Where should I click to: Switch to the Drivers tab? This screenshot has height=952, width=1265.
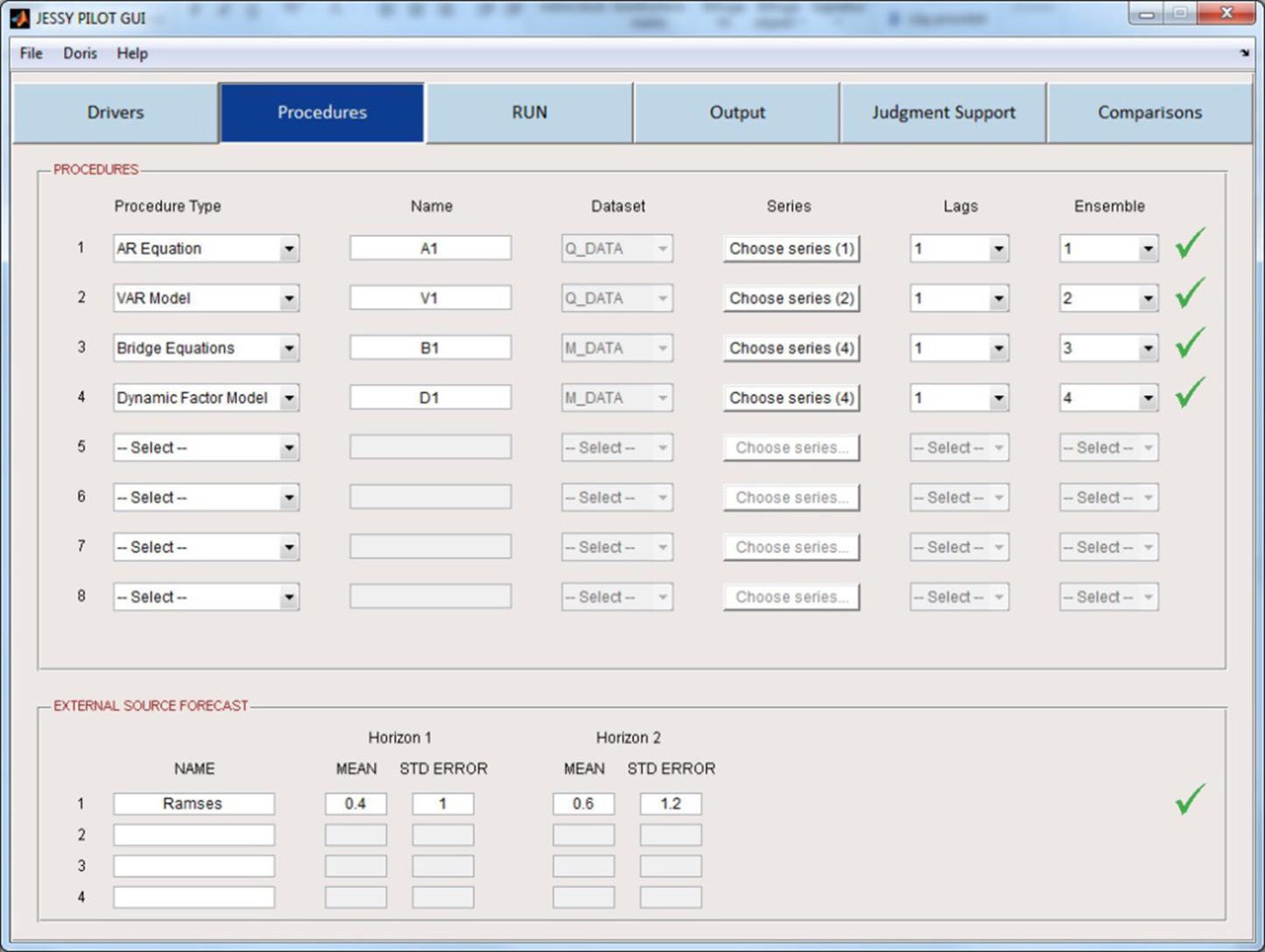pyautogui.click(x=115, y=113)
